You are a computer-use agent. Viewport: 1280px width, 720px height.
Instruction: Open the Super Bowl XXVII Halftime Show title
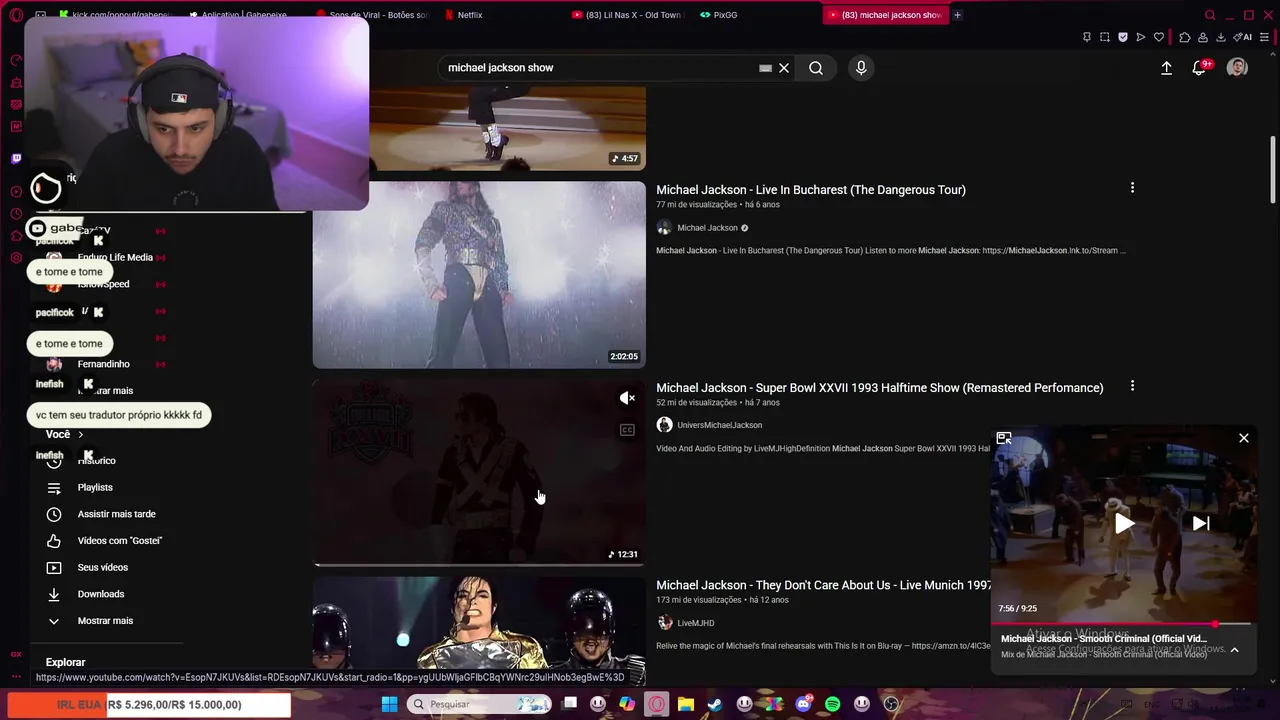click(x=879, y=388)
